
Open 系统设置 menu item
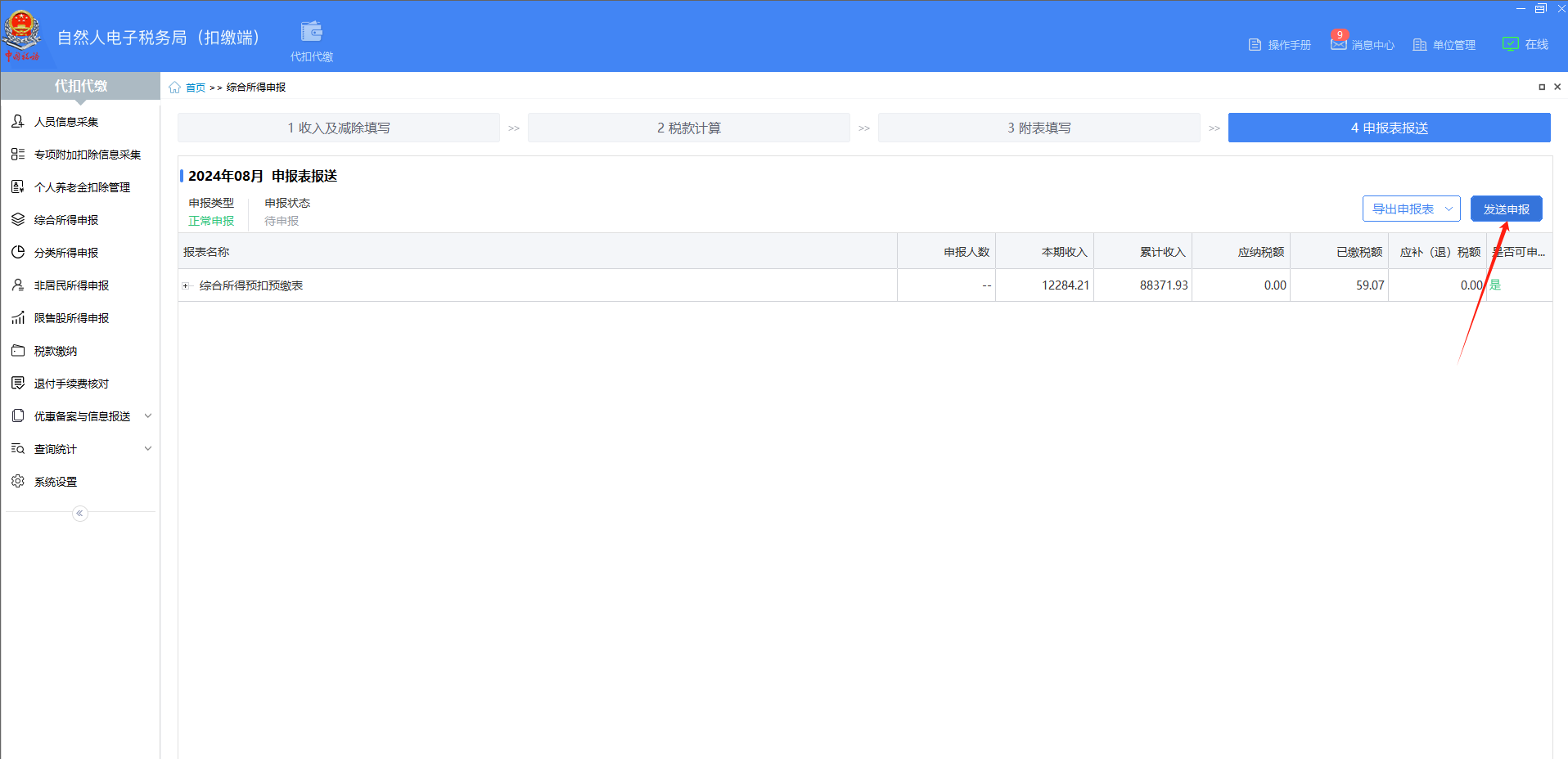click(80, 481)
